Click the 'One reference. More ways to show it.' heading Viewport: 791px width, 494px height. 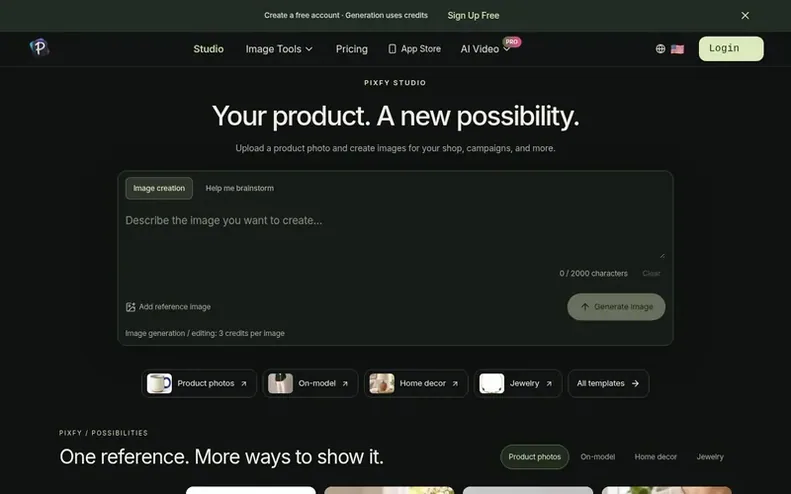(x=221, y=457)
